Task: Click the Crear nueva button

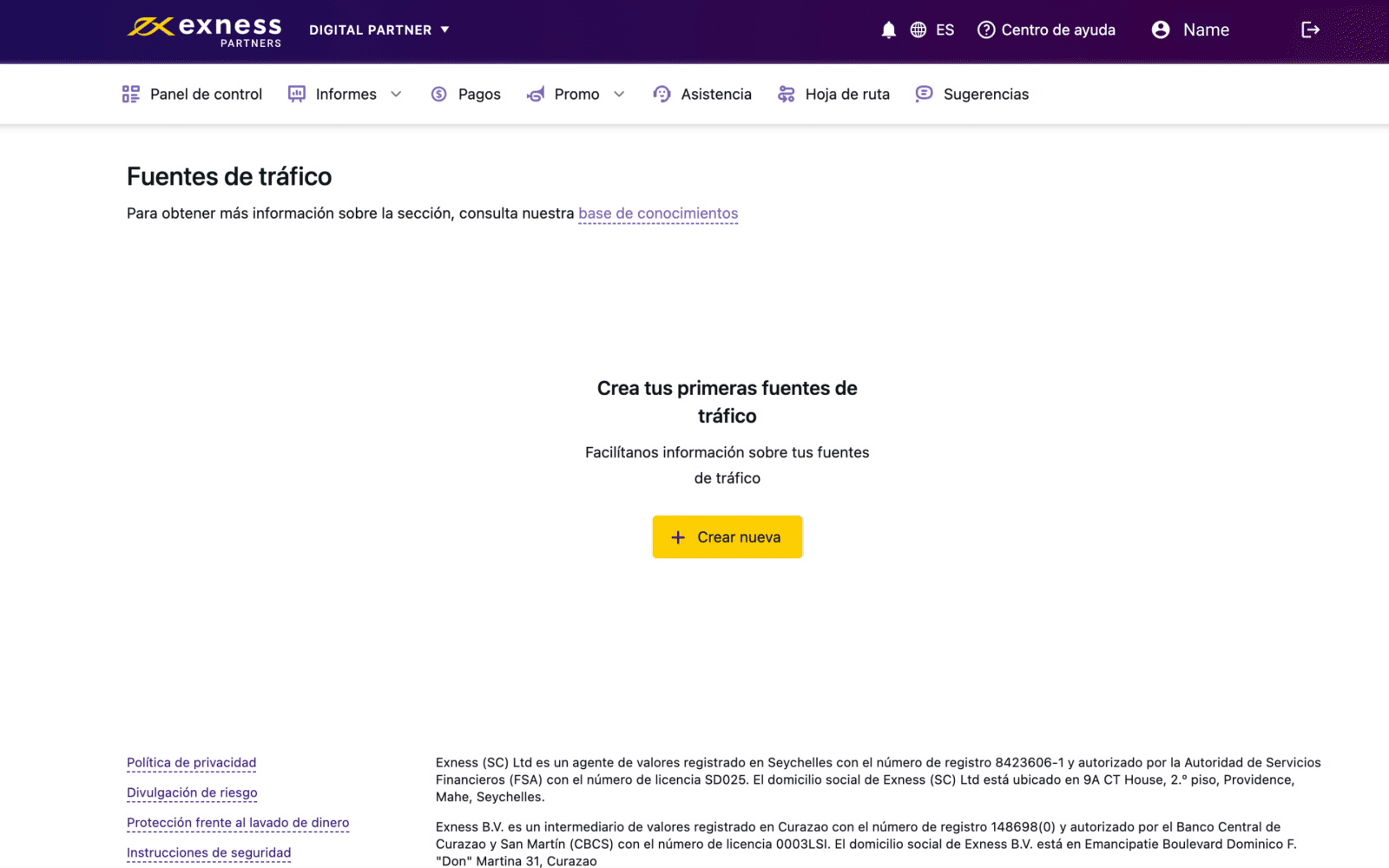Action: tap(727, 537)
